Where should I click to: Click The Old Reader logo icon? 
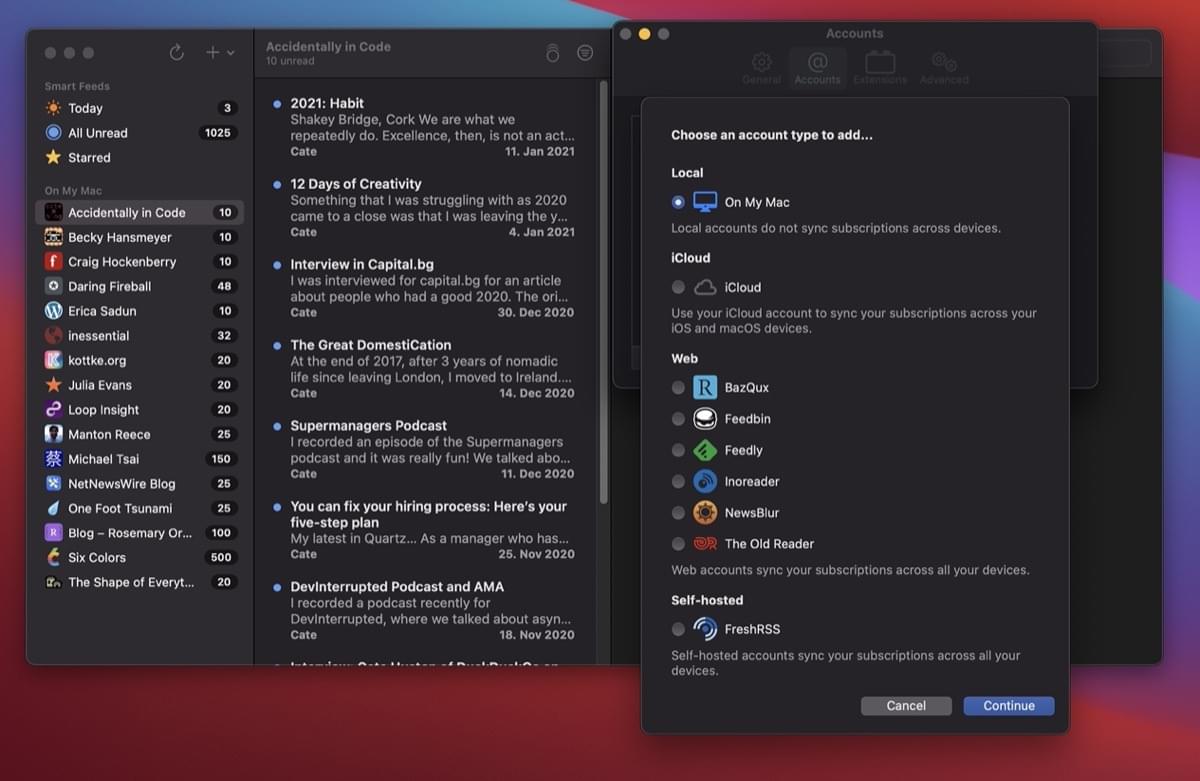(707, 544)
